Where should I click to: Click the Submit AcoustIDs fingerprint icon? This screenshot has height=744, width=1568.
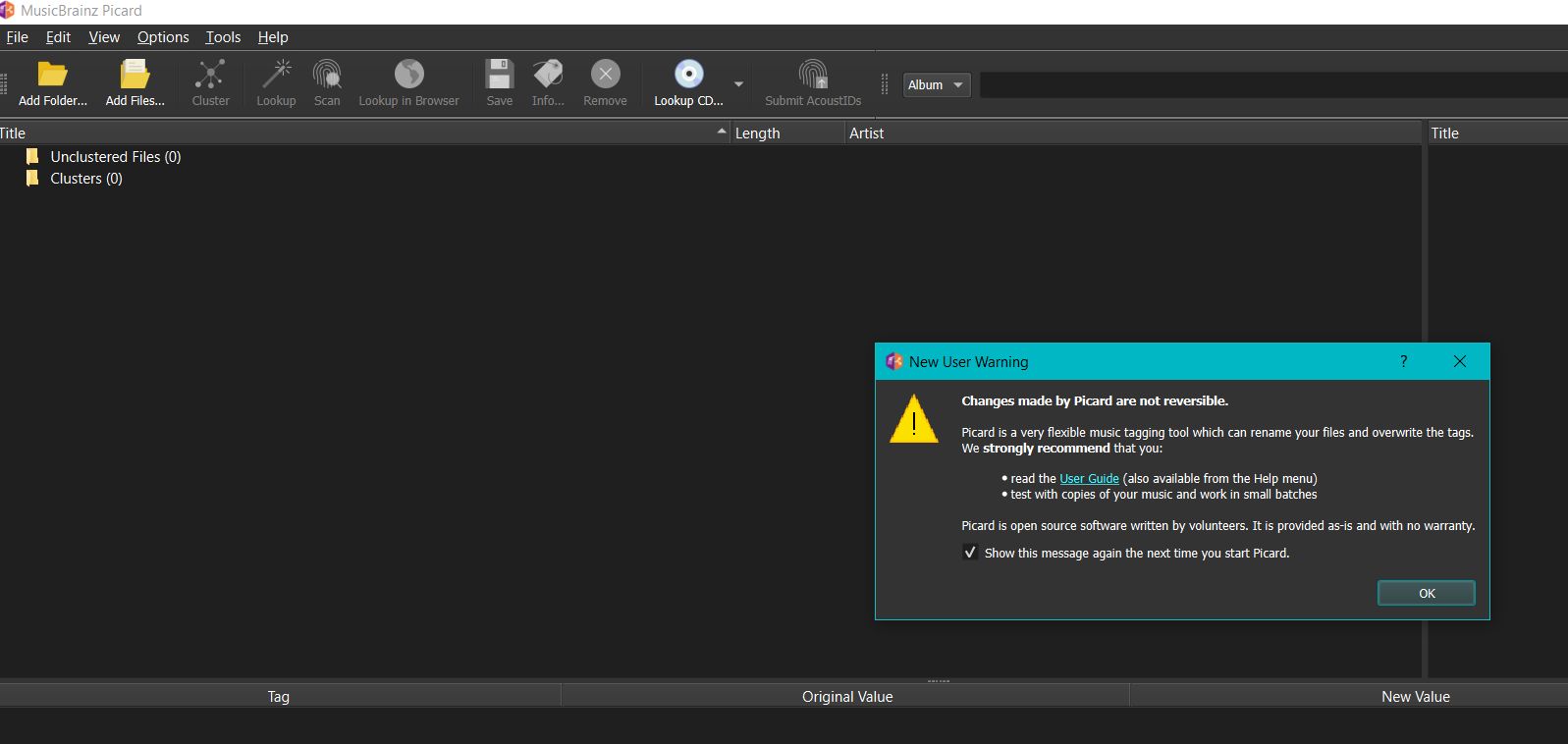(x=813, y=75)
